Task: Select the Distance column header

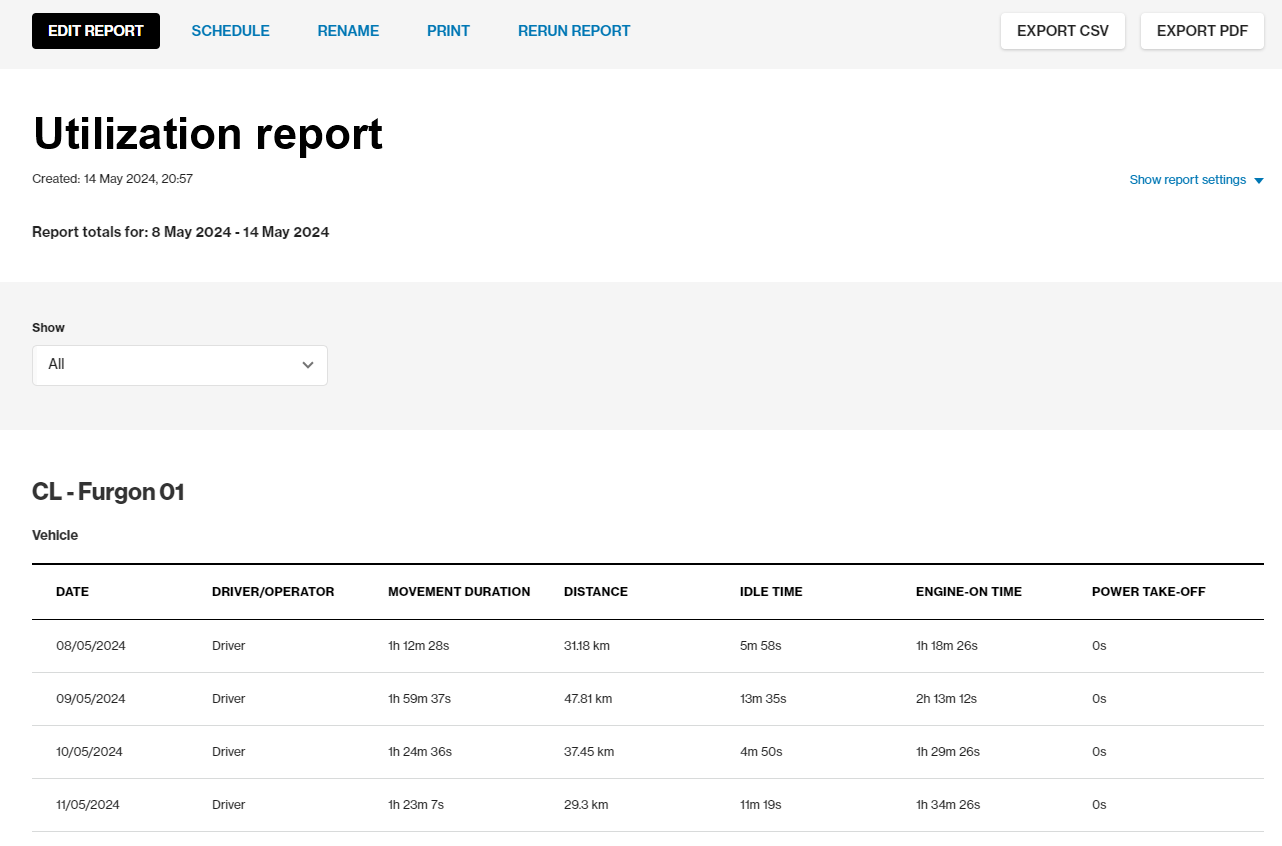Action: tap(596, 592)
